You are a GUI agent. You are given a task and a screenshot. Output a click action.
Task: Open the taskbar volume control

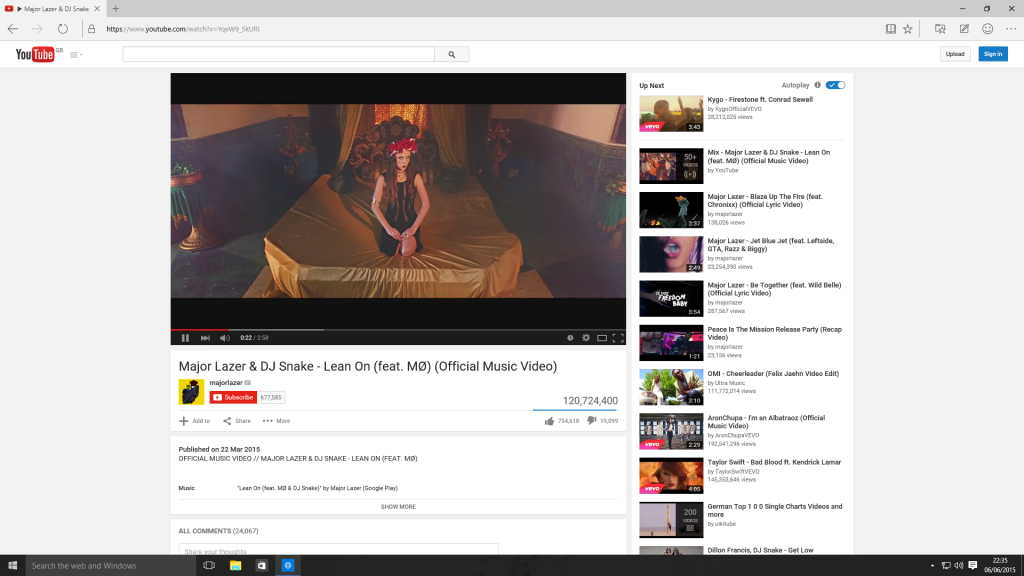pos(959,566)
